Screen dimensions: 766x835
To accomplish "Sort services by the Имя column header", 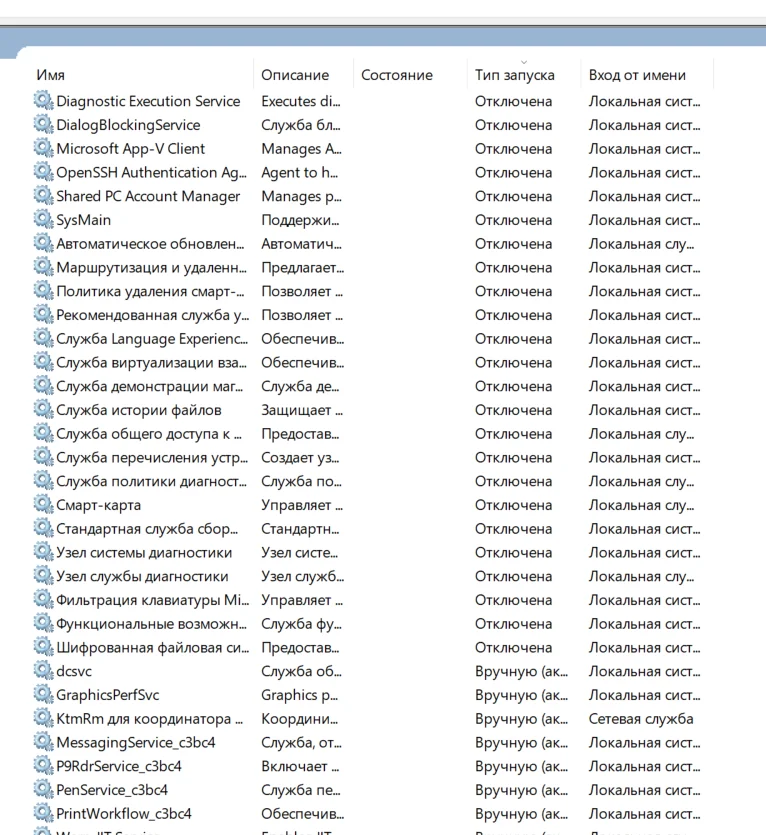I will pyautogui.click(x=51, y=75).
